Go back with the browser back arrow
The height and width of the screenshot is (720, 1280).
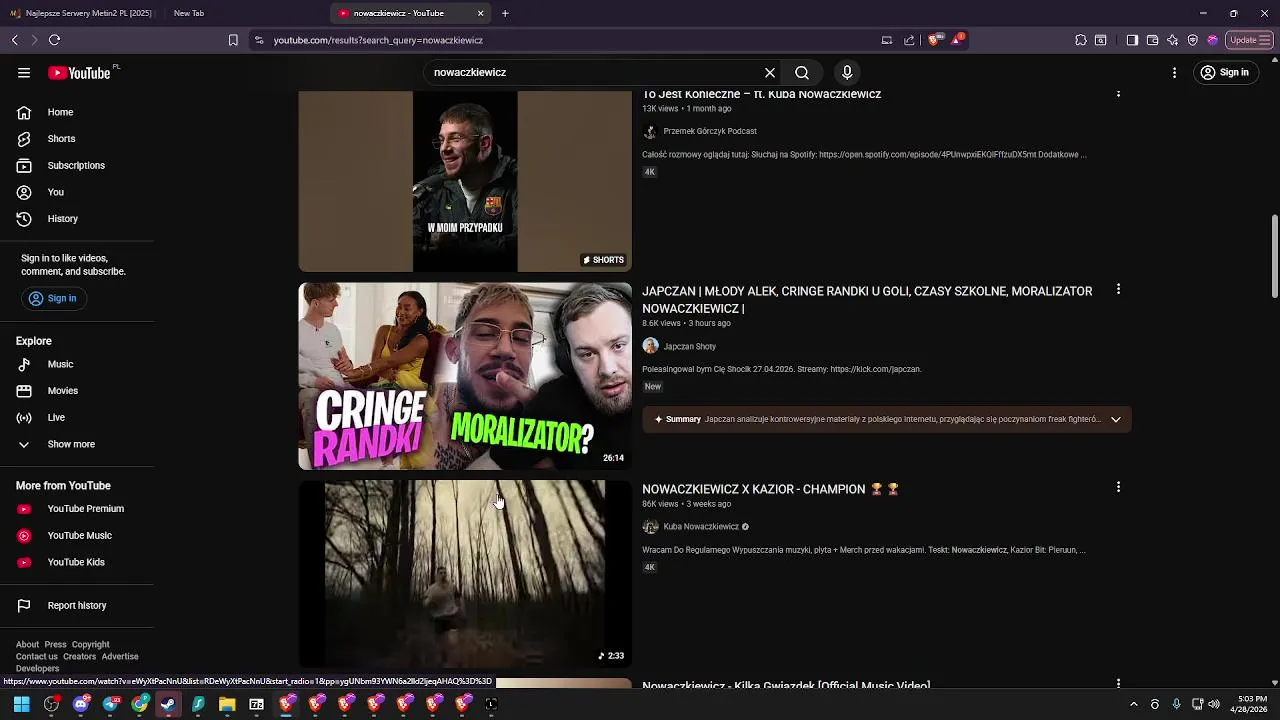tap(15, 40)
